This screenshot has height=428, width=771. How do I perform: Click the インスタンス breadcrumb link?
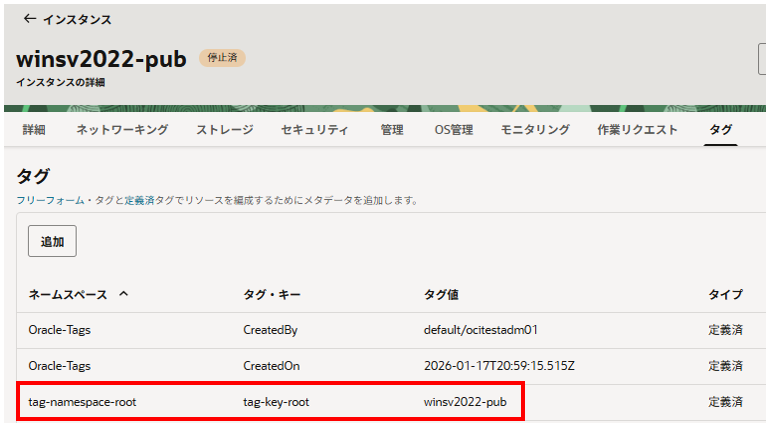pos(77,19)
